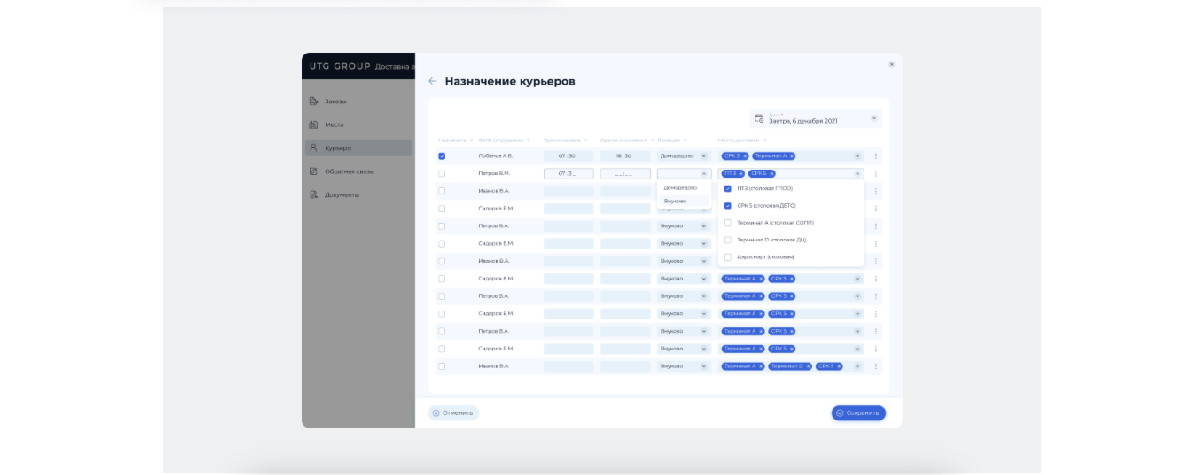The width and height of the screenshot is (1200, 475).
Task: Select the name Лебедев А.В.
Action: [x=495, y=156]
